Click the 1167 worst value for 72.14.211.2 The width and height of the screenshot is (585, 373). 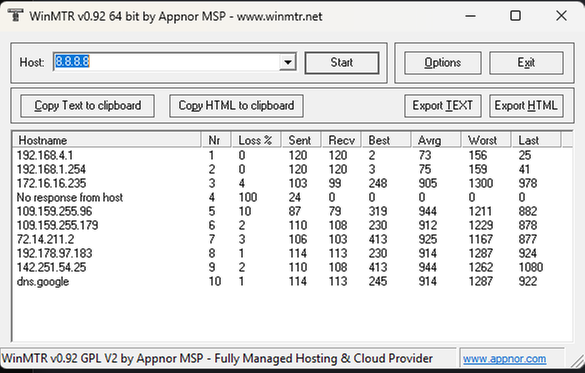[481, 239]
